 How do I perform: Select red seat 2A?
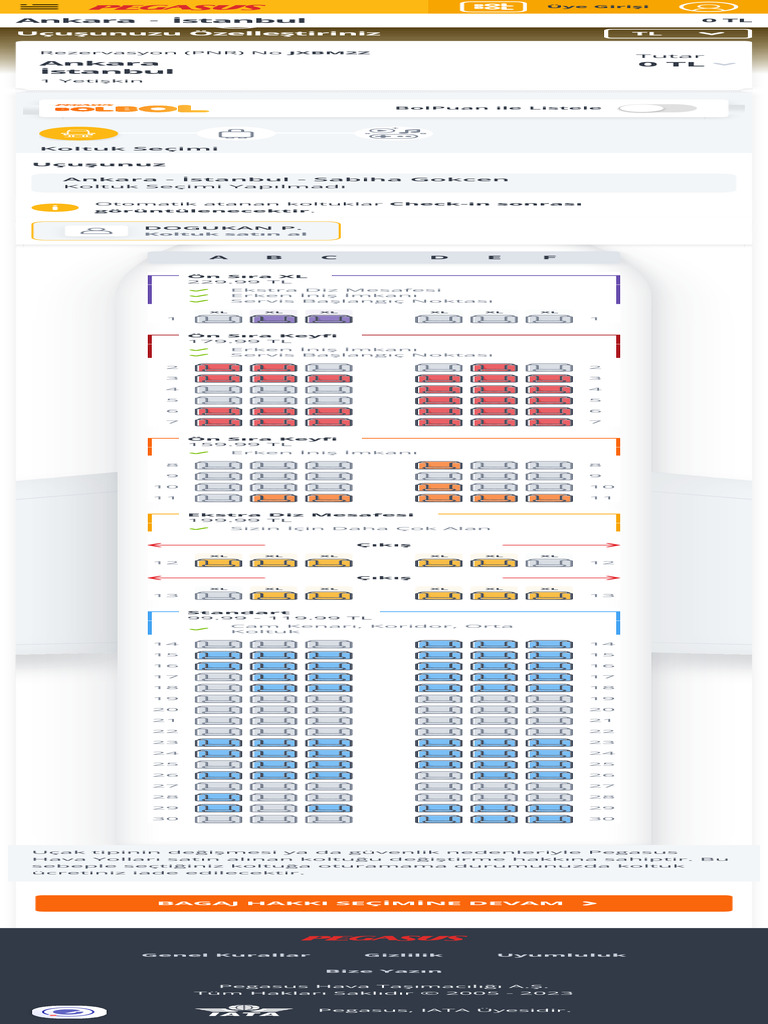[x=219, y=368]
